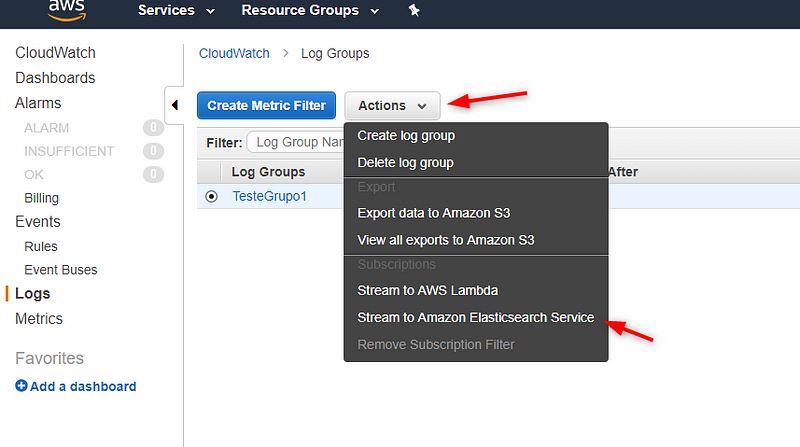Click the Log Group Name filter field
This screenshot has width=800, height=447.
tap(296, 142)
